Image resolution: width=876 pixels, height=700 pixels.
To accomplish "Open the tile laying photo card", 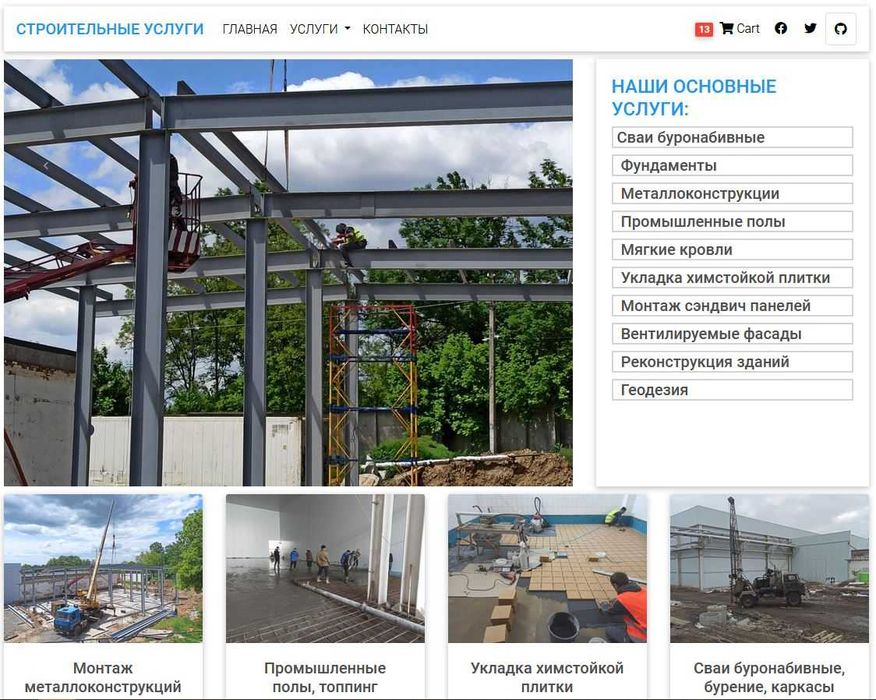I will pos(547,568).
